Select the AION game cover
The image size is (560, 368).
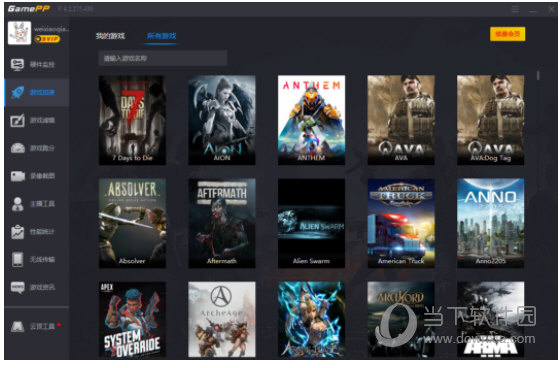coord(222,120)
